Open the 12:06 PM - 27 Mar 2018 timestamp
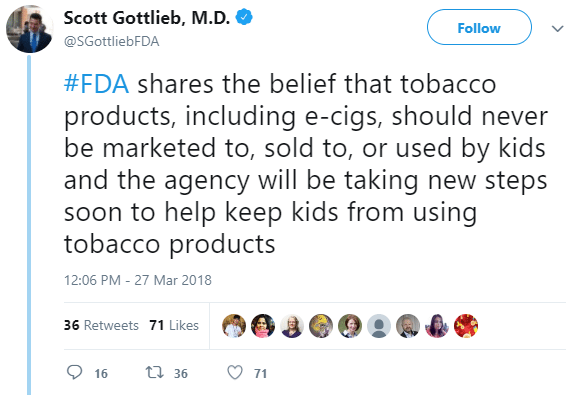583x395 pixels. click(138, 280)
